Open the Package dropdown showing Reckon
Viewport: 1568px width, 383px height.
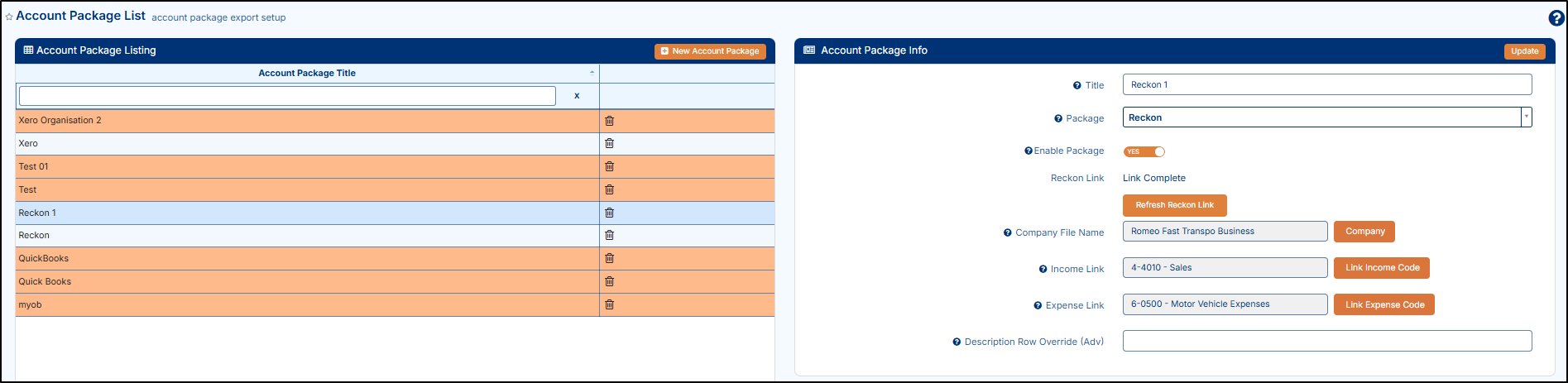pyautogui.click(x=1327, y=117)
